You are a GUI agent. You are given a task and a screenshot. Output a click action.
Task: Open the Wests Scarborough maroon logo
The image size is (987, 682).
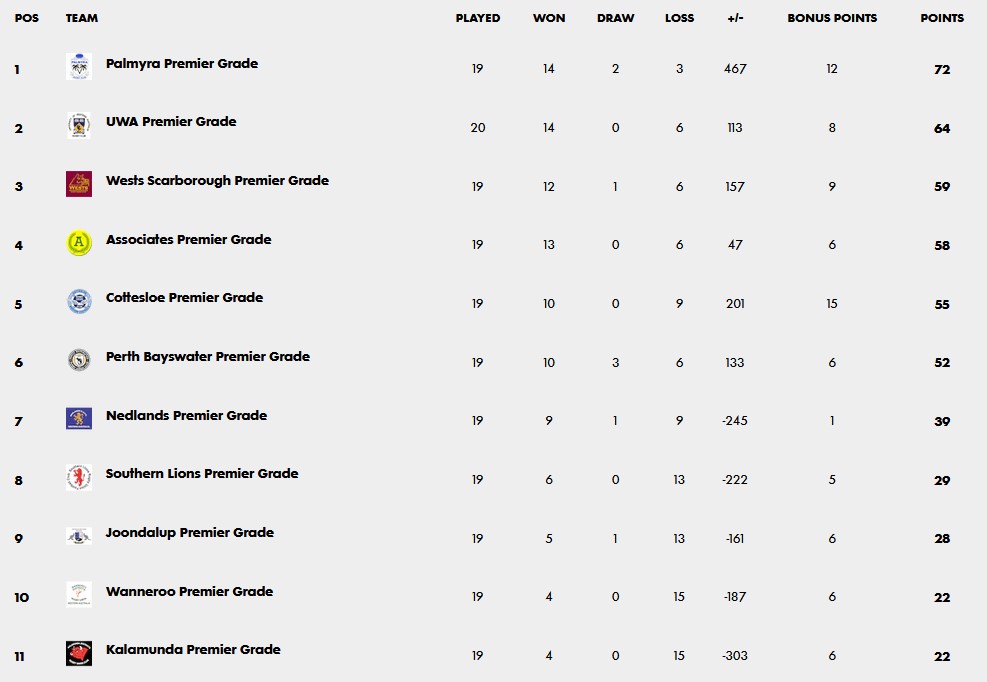point(79,184)
